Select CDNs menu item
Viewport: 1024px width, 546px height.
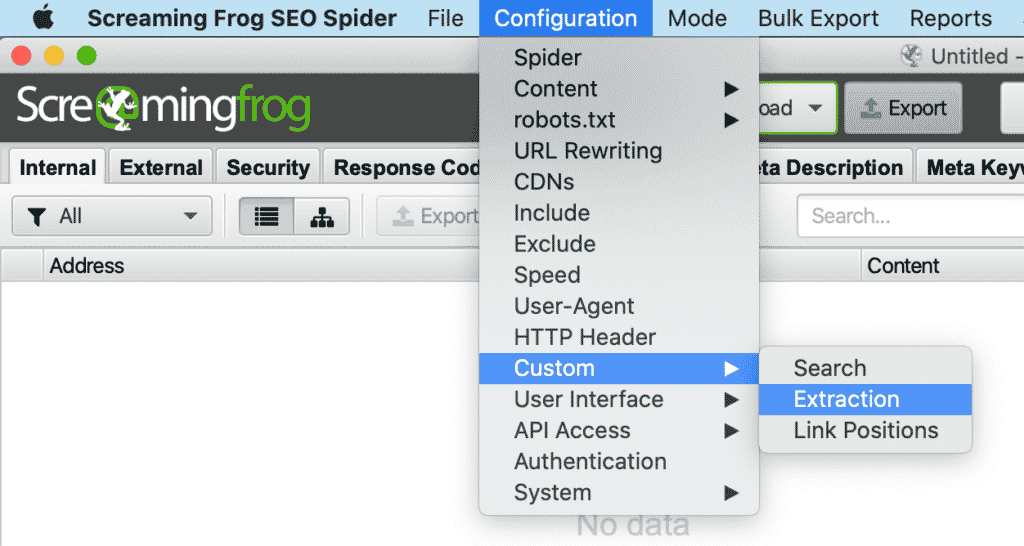coord(619,182)
